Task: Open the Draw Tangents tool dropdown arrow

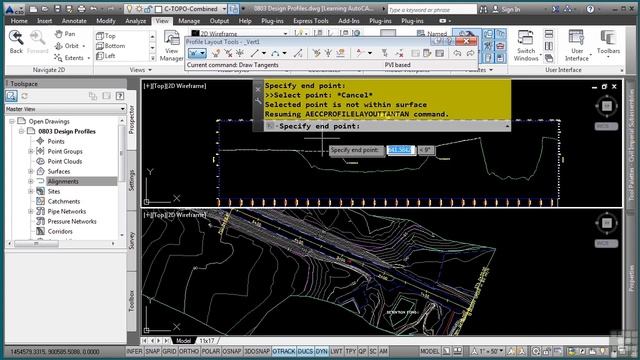Action: 202,53
